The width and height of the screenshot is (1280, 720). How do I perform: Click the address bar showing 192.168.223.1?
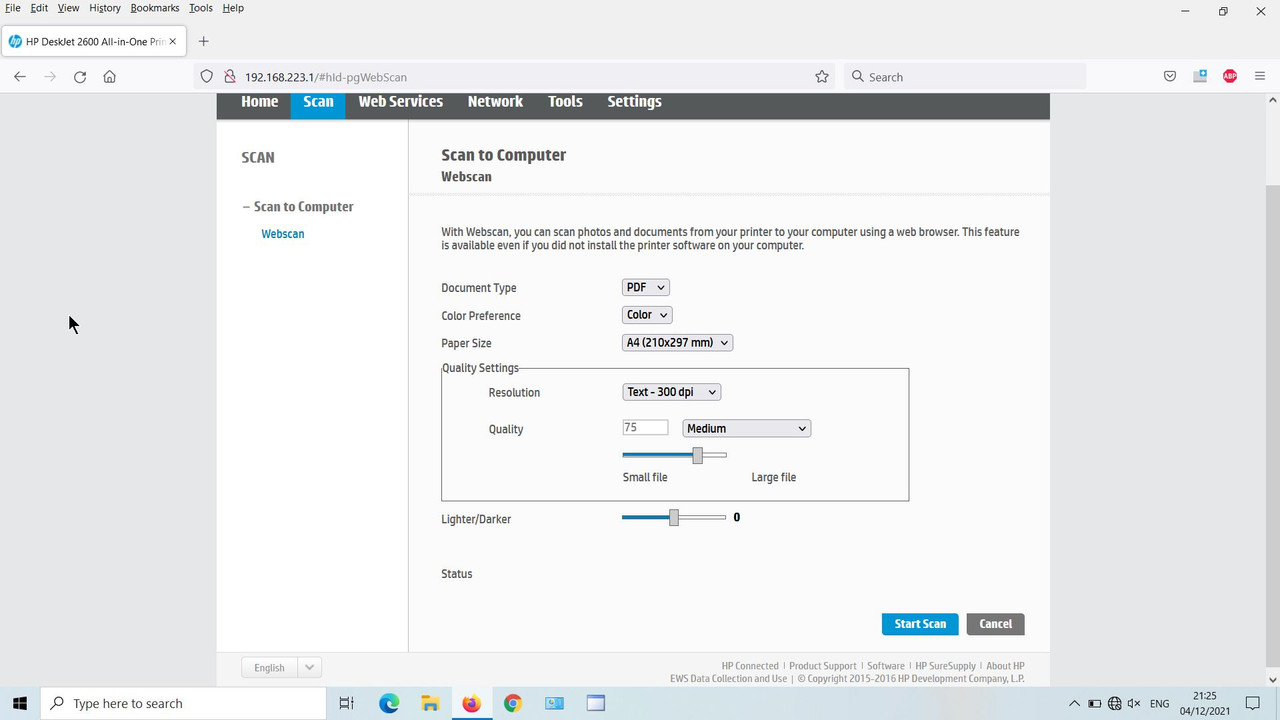[x=515, y=77]
